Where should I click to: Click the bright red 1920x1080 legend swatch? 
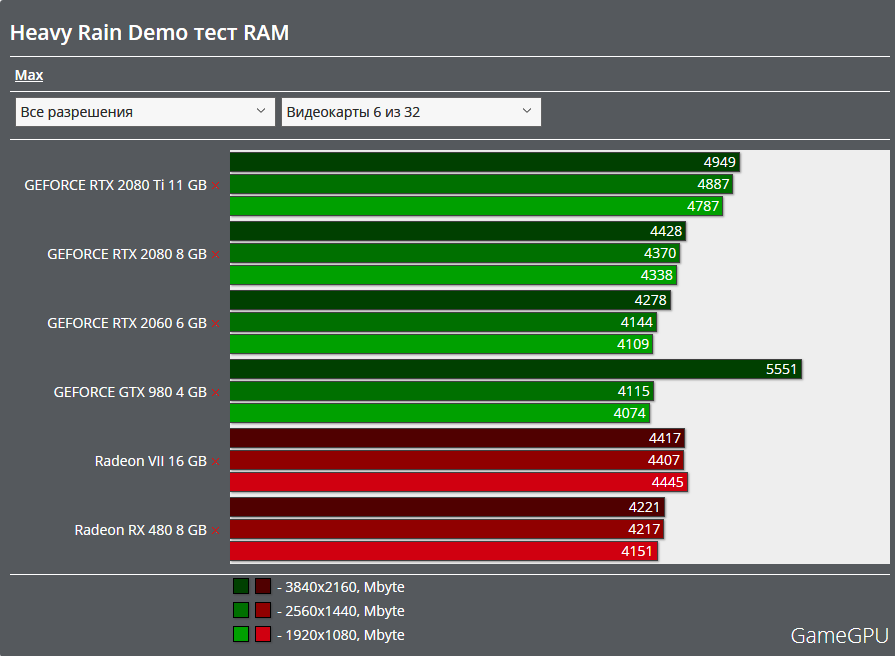pos(263,634)
